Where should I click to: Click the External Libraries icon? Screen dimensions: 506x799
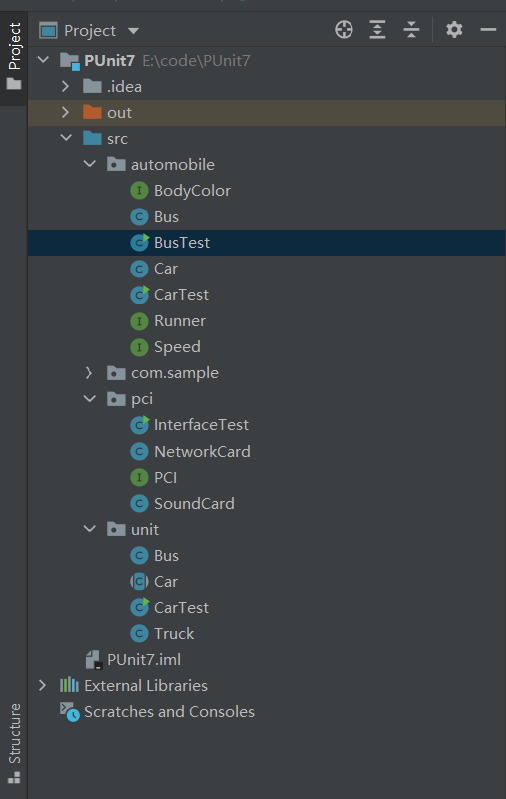click(69, 685)
